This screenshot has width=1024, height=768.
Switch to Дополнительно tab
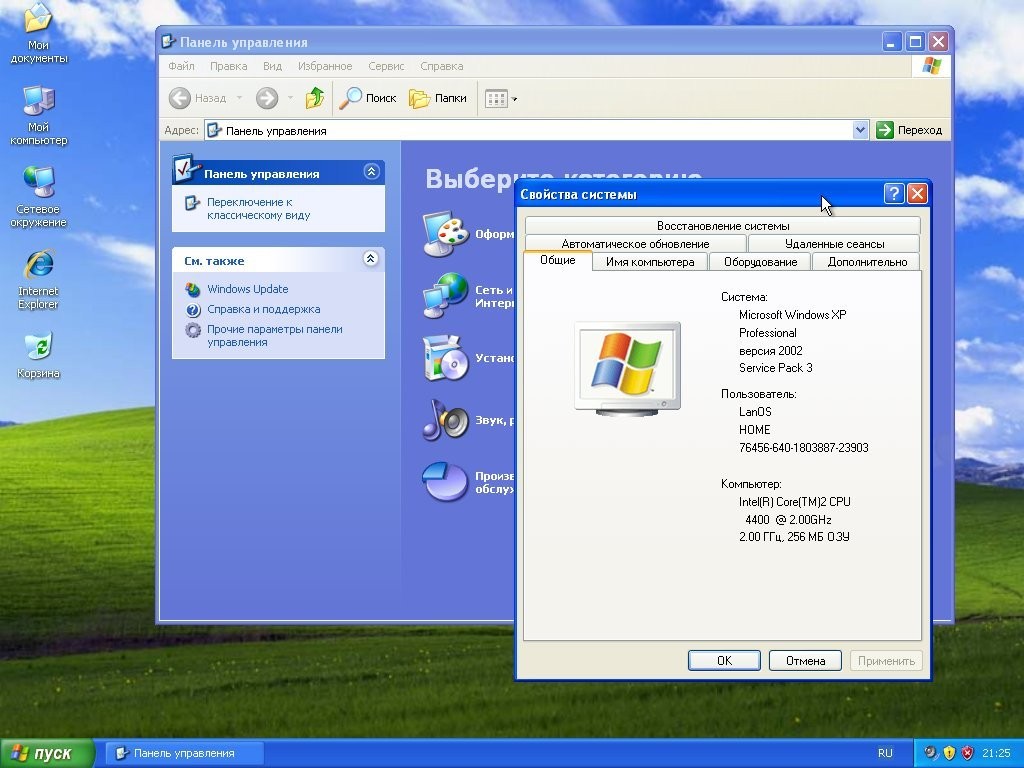pos(867,262)
